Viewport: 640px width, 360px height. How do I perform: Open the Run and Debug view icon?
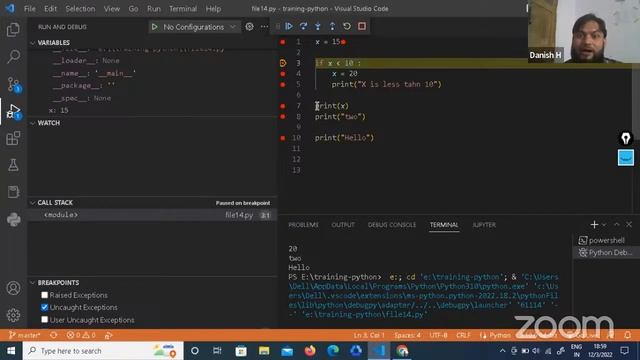click(13, 111)
